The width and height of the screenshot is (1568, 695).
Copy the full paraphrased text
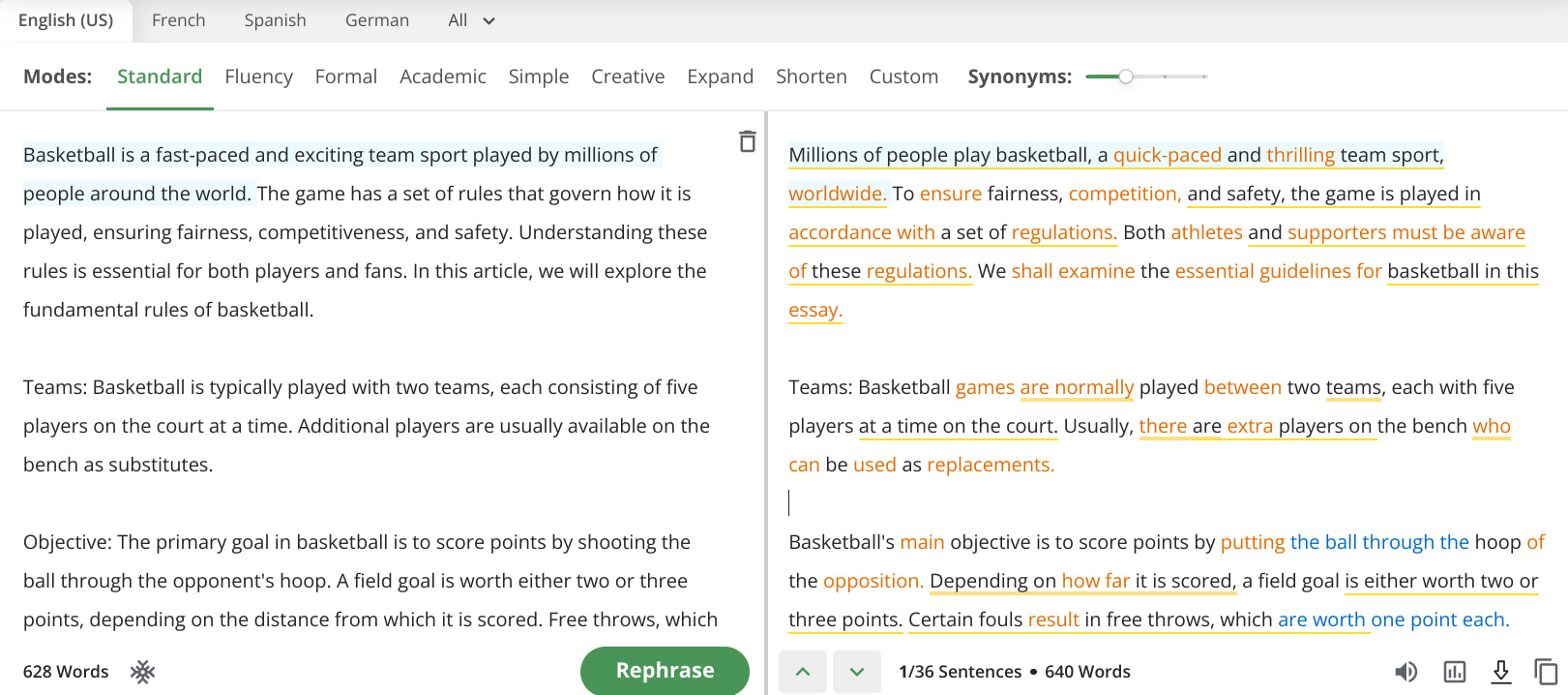tap(1546, 672)
